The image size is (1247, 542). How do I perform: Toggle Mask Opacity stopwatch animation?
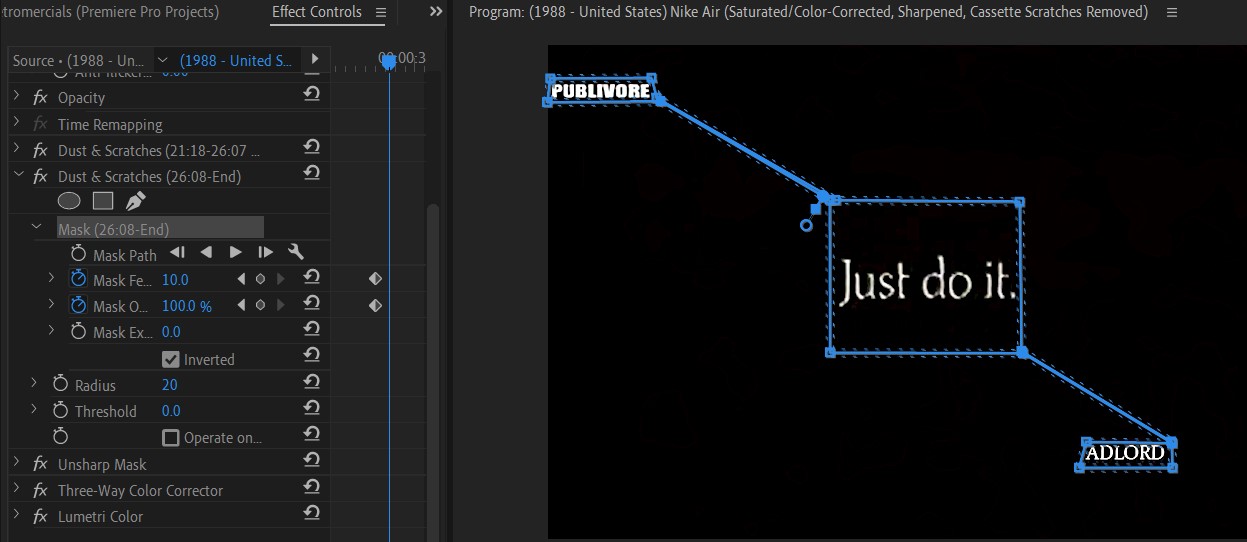79,305
